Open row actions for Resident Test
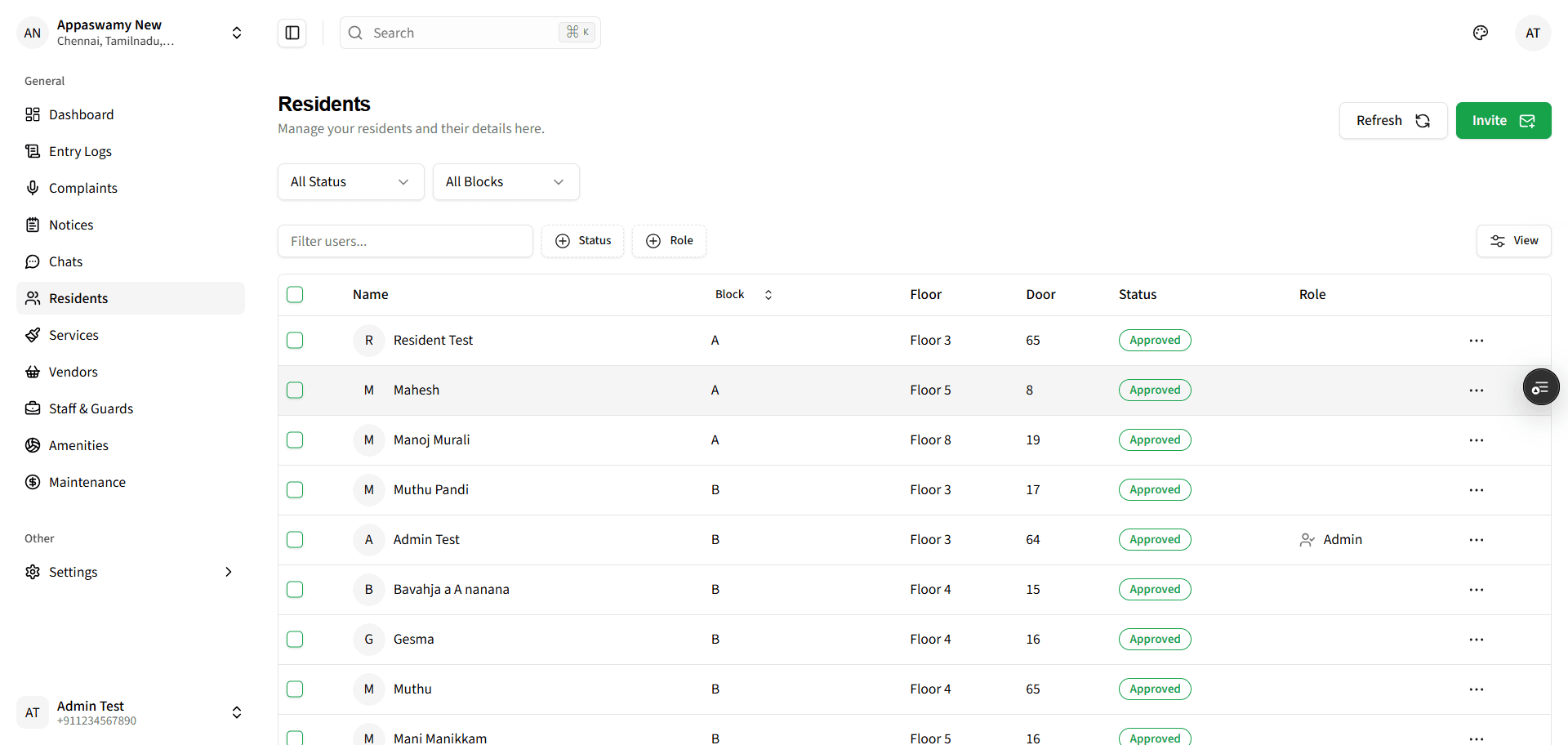The height and width of the screenshot is (745, 1568). (1476, 341)
